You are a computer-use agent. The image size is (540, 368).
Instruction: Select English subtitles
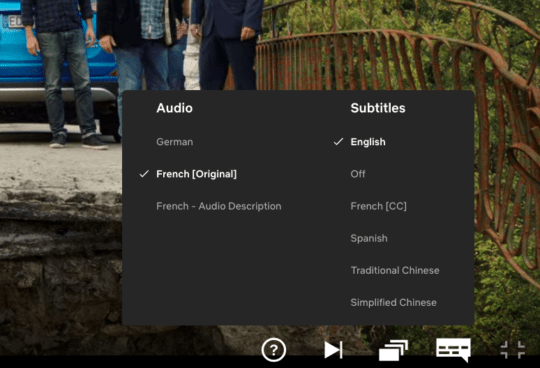(x=368, y=142)
